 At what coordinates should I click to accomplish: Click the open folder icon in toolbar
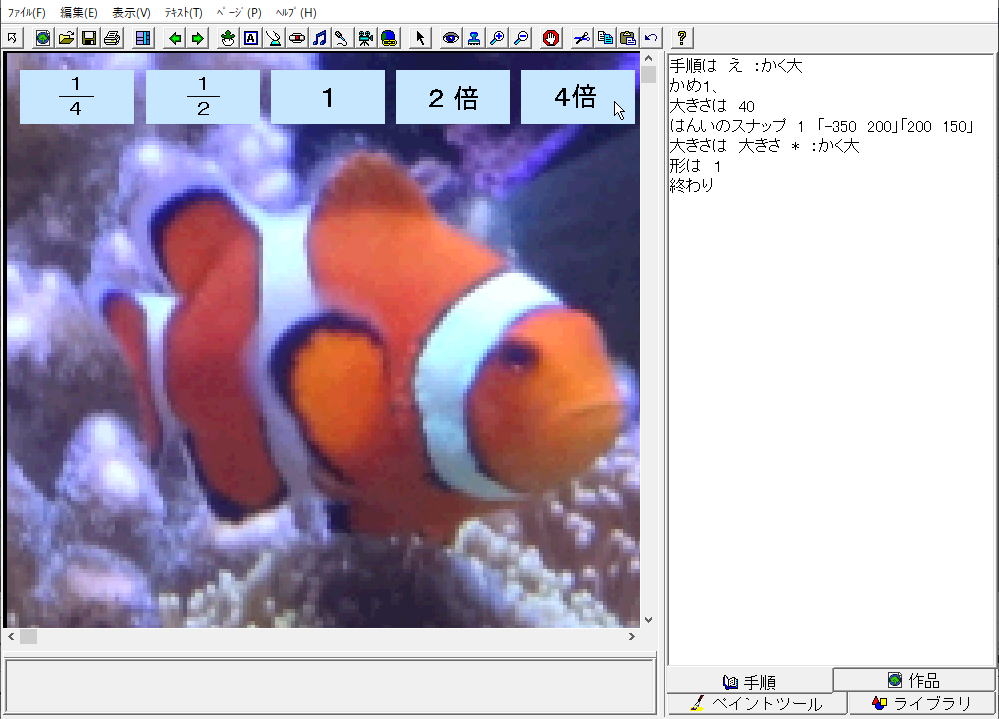pyautogui.click(x=66, y=38)
